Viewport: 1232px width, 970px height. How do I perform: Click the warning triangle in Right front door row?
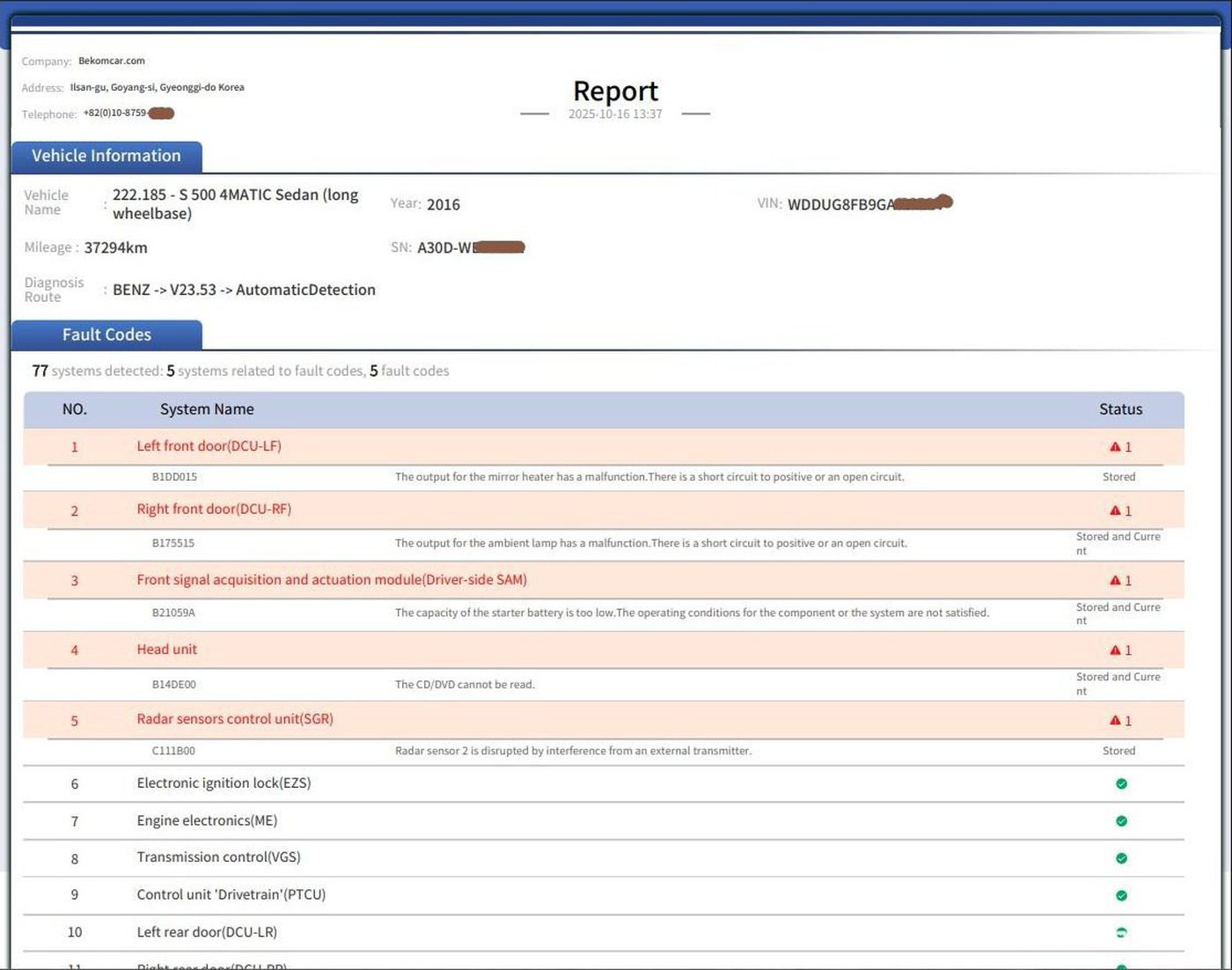coord(1115,511)
